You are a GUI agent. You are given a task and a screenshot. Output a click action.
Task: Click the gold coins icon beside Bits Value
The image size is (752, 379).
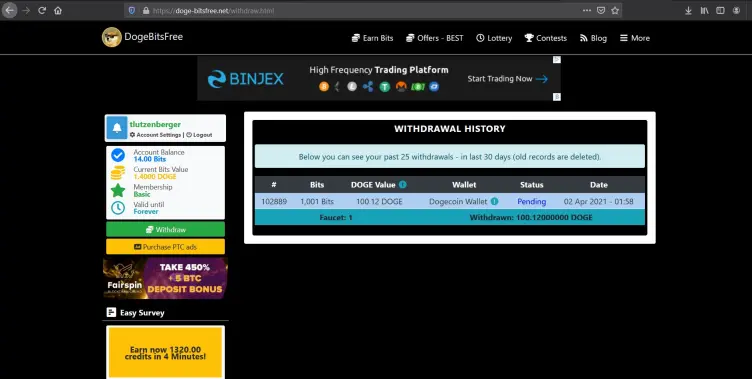pos(118,173)
